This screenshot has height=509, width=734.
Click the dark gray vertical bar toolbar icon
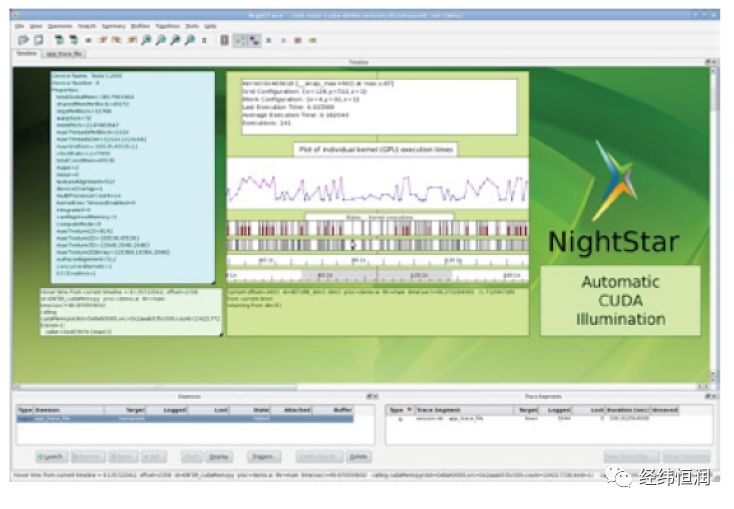point(225,40)
